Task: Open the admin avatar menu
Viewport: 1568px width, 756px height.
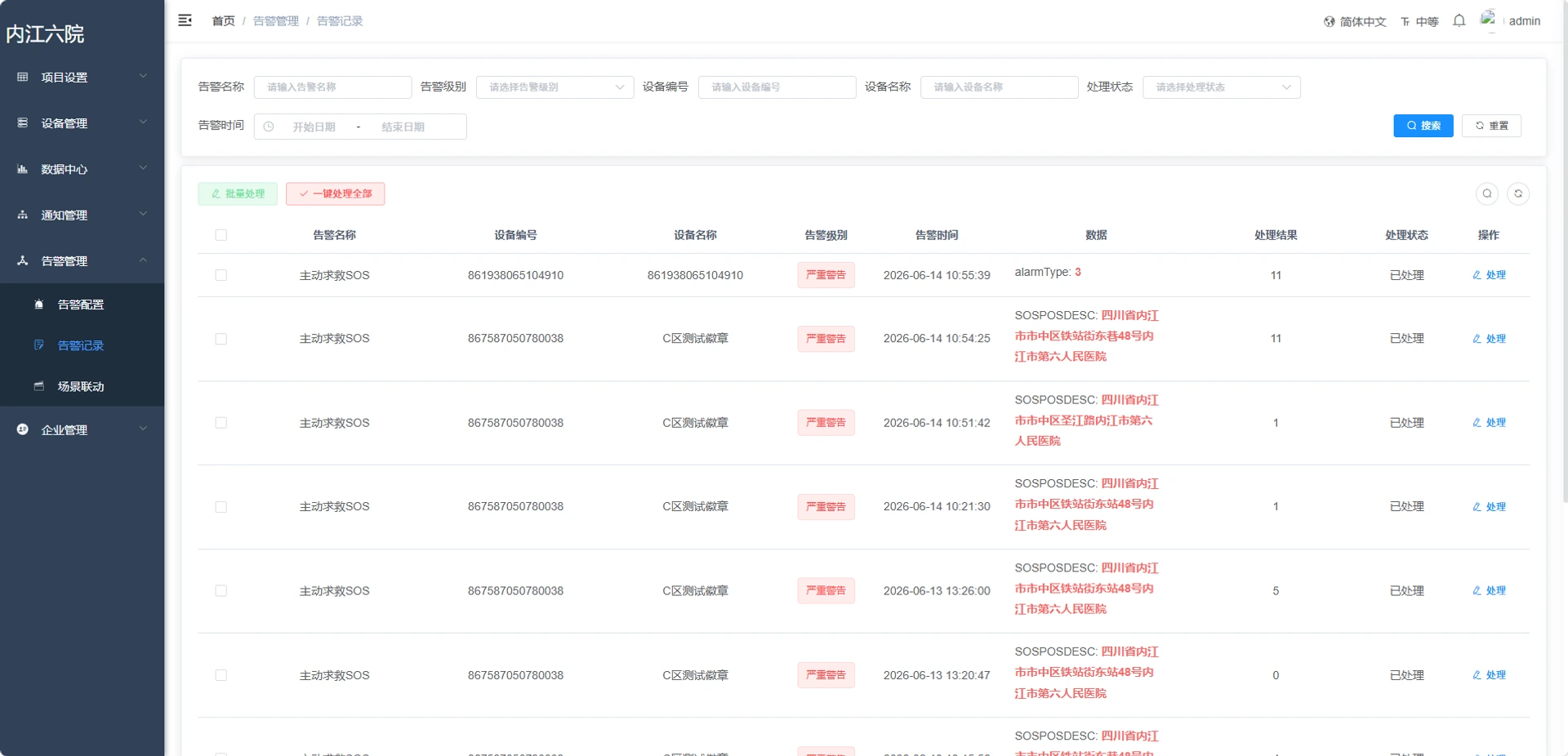Action: (1511, 21)
